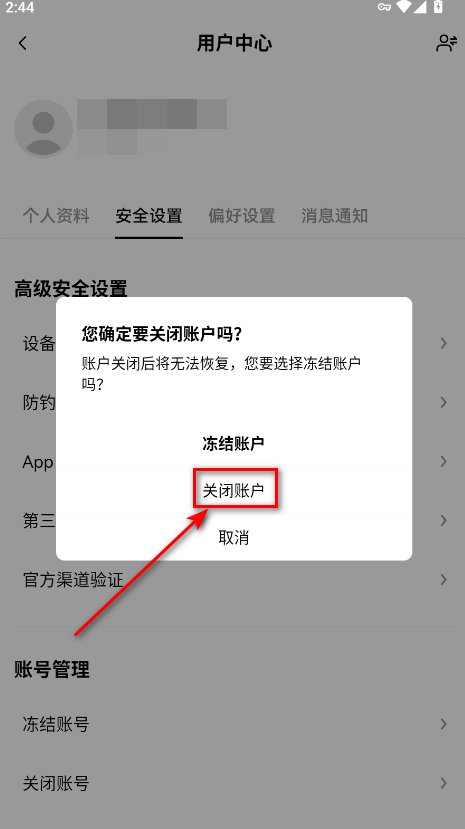Switch to 个人资料 tab
Screen dimensions: 465x829
tap(56, 216)
